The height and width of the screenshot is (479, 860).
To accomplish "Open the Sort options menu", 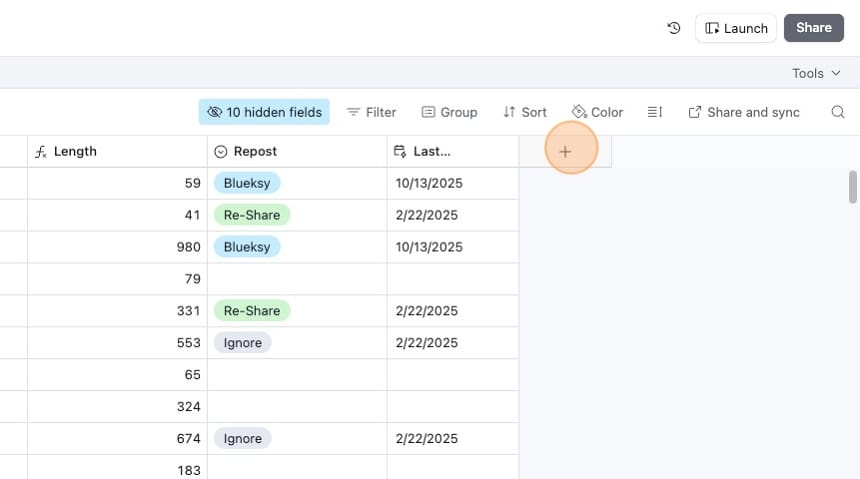I will point(524,112).
